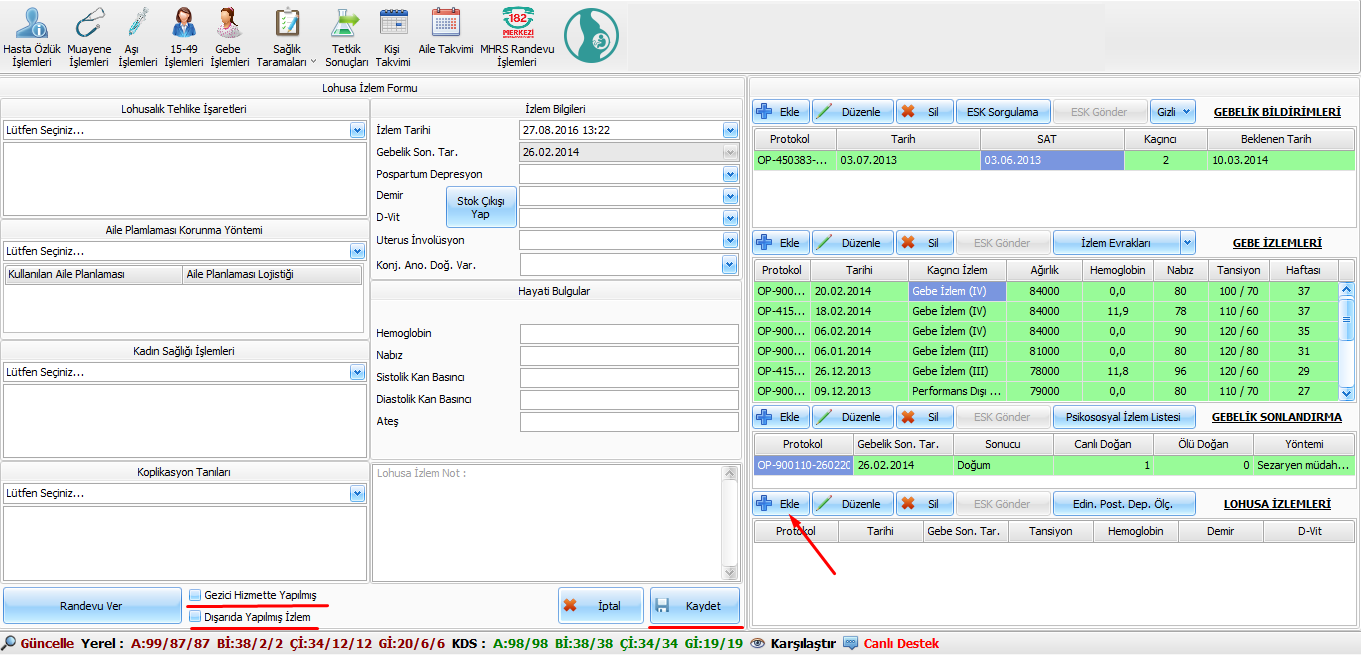
Task: Open Tetkik Sonuçları flask icon
Action: click(x=346, y=24)
